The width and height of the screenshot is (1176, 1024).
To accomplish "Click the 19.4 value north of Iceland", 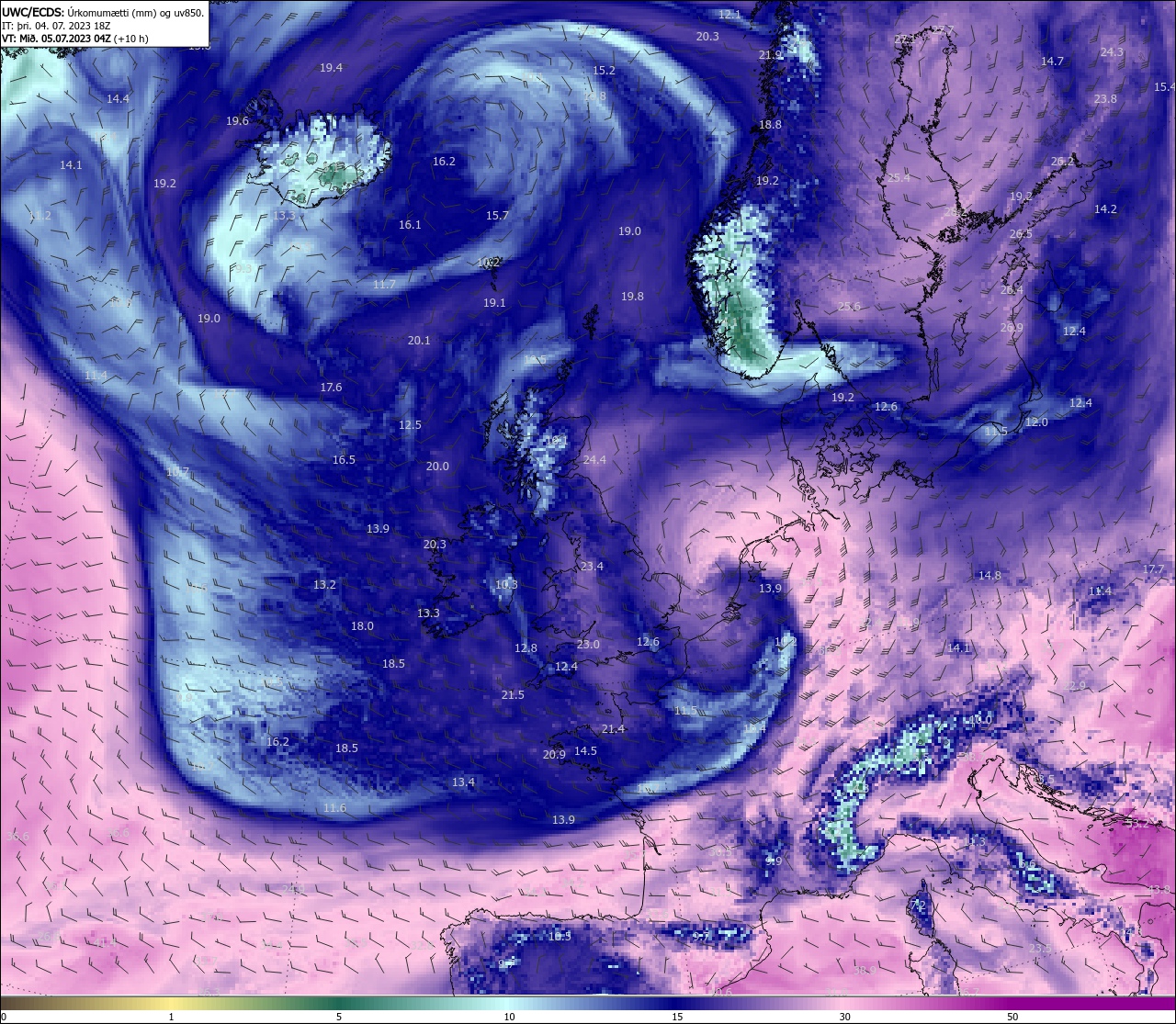I will (331, 68).
